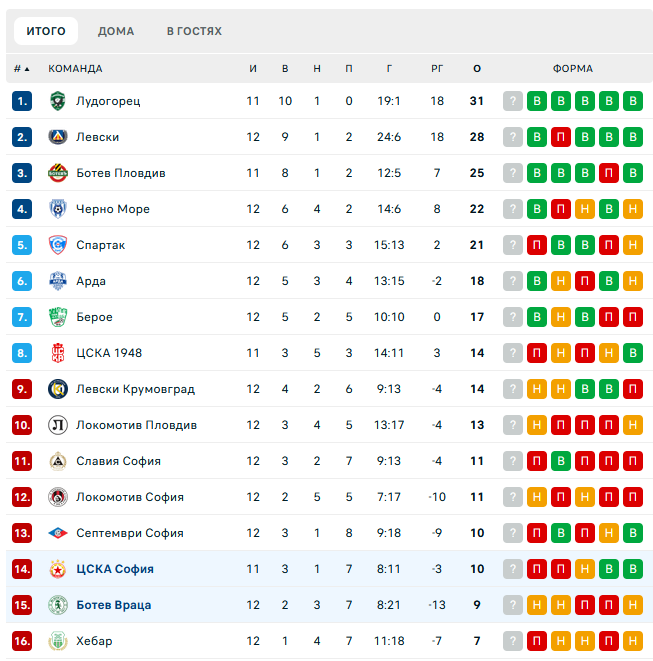Sort table by the # position column
The width and height of the screenshot is (653, 661).
[x=21, y=69]
